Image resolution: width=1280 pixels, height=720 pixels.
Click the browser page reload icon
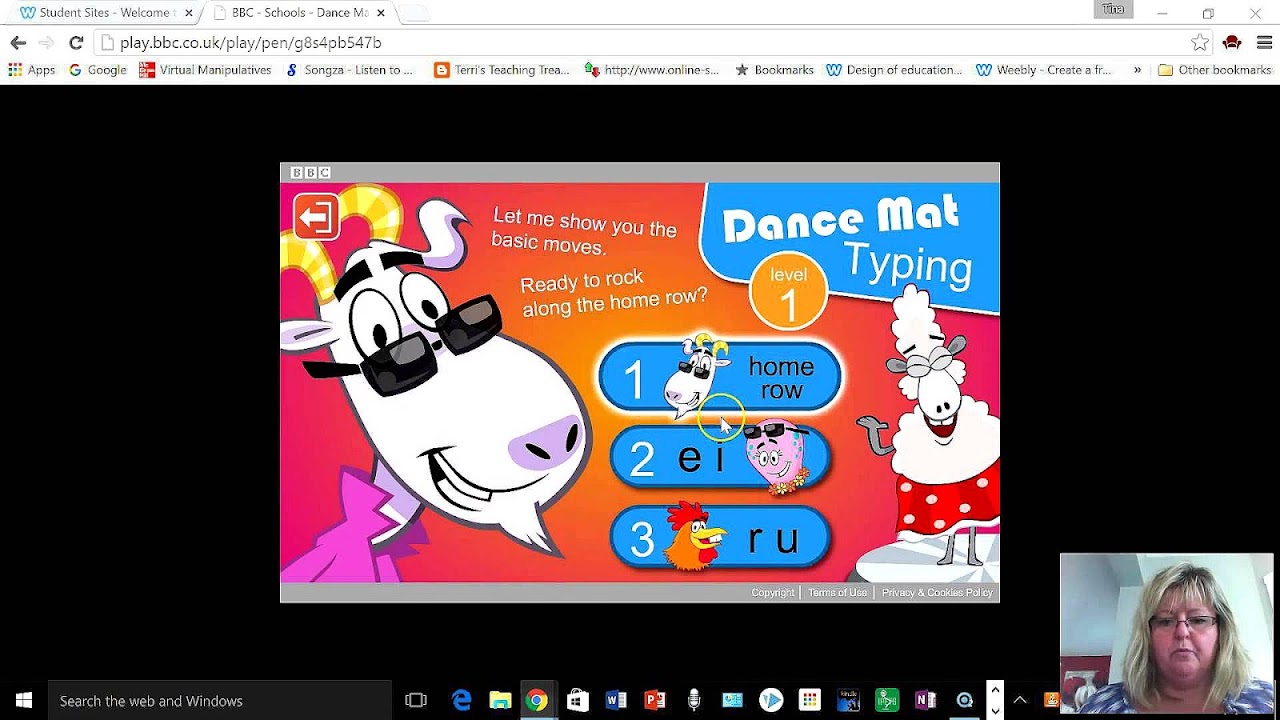(77, 43)
